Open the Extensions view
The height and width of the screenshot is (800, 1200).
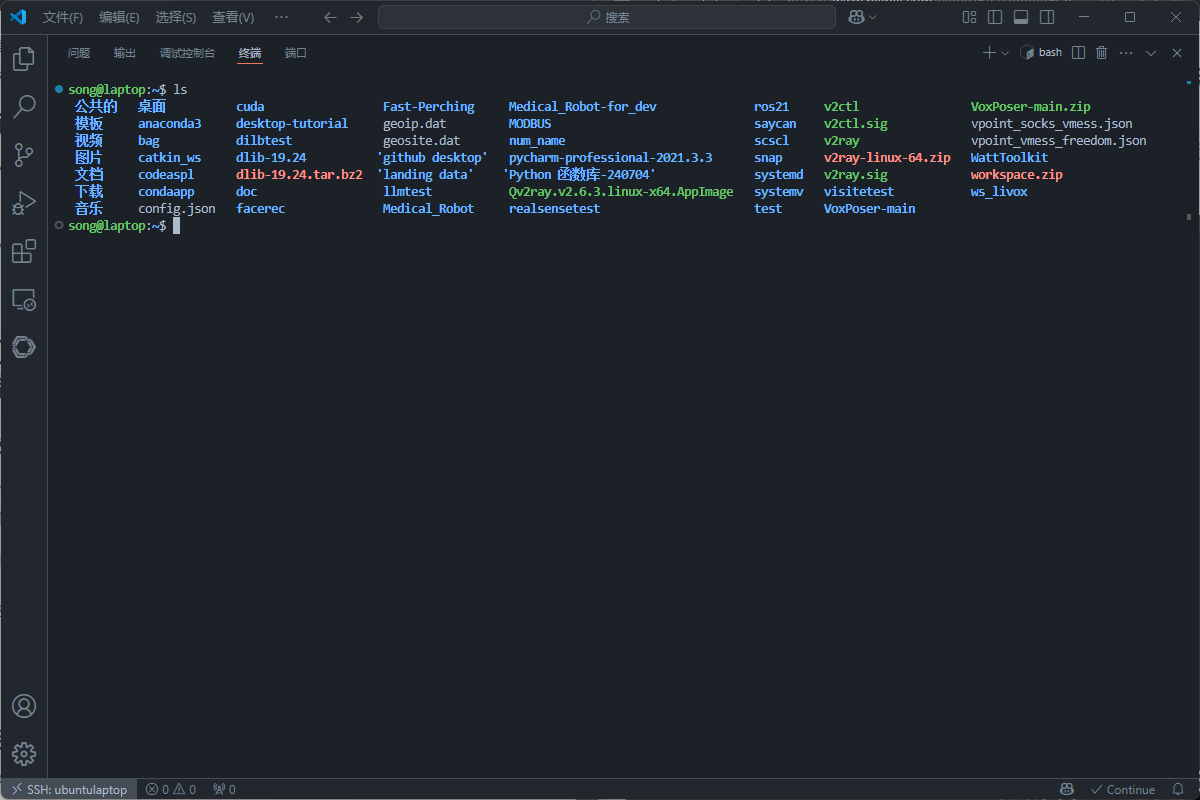[24, 251]
